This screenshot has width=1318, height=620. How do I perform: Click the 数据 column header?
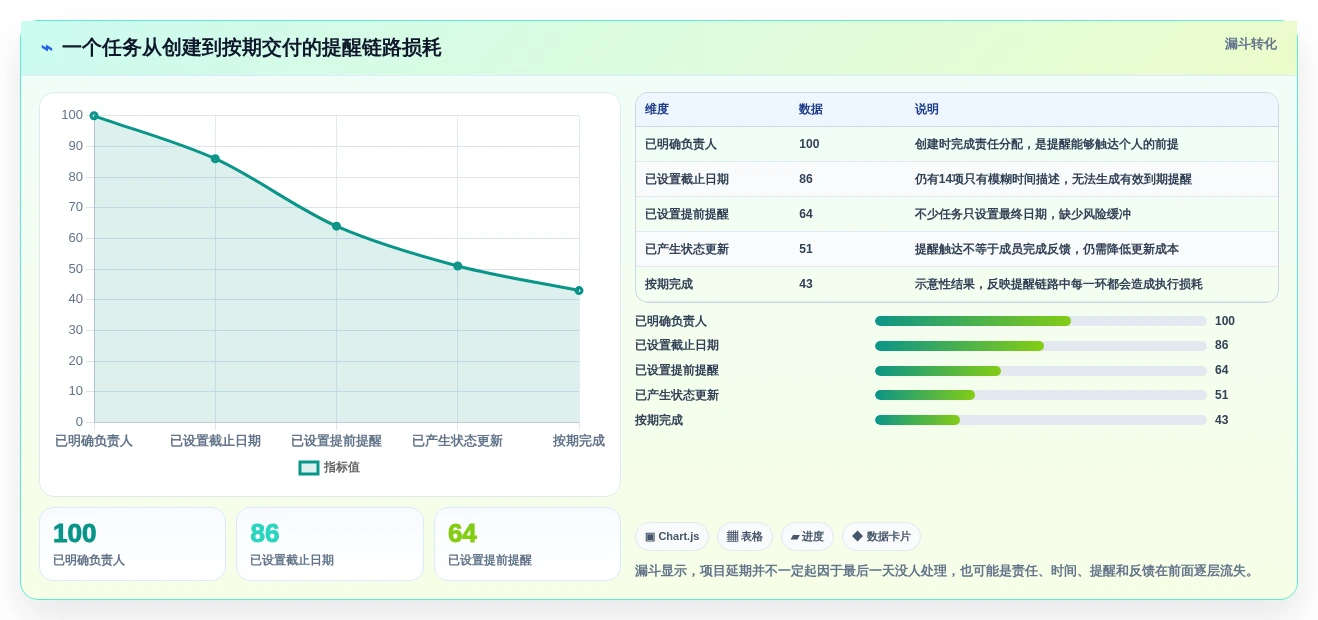coord(811,109)
